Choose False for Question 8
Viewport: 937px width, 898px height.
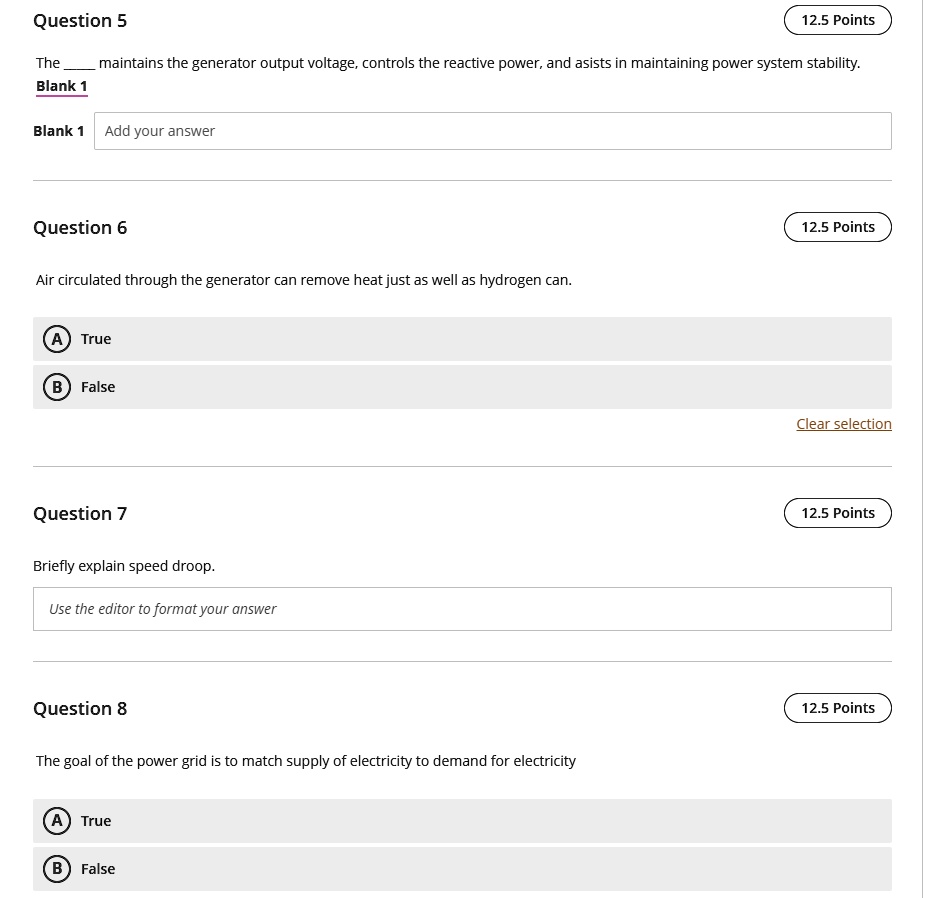click(462, 869)
